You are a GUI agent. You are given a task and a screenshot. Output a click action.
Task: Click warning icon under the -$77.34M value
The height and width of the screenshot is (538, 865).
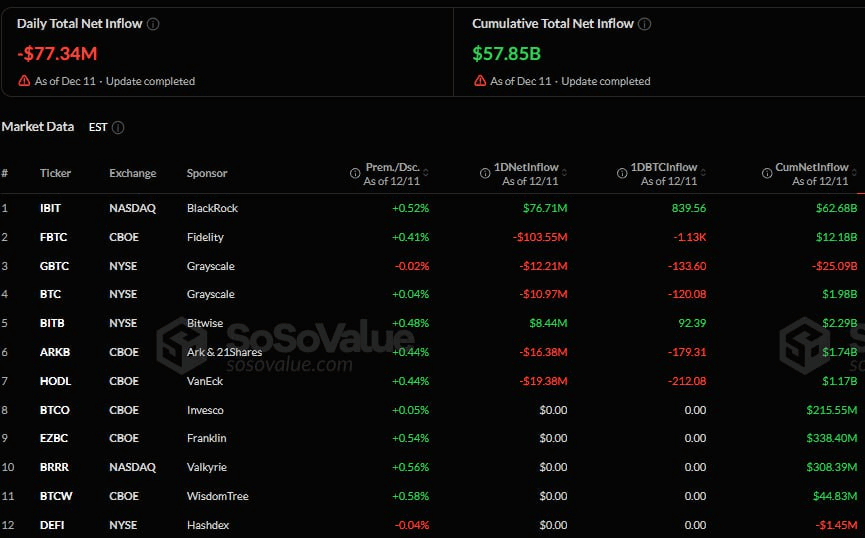tap(23, 81)
